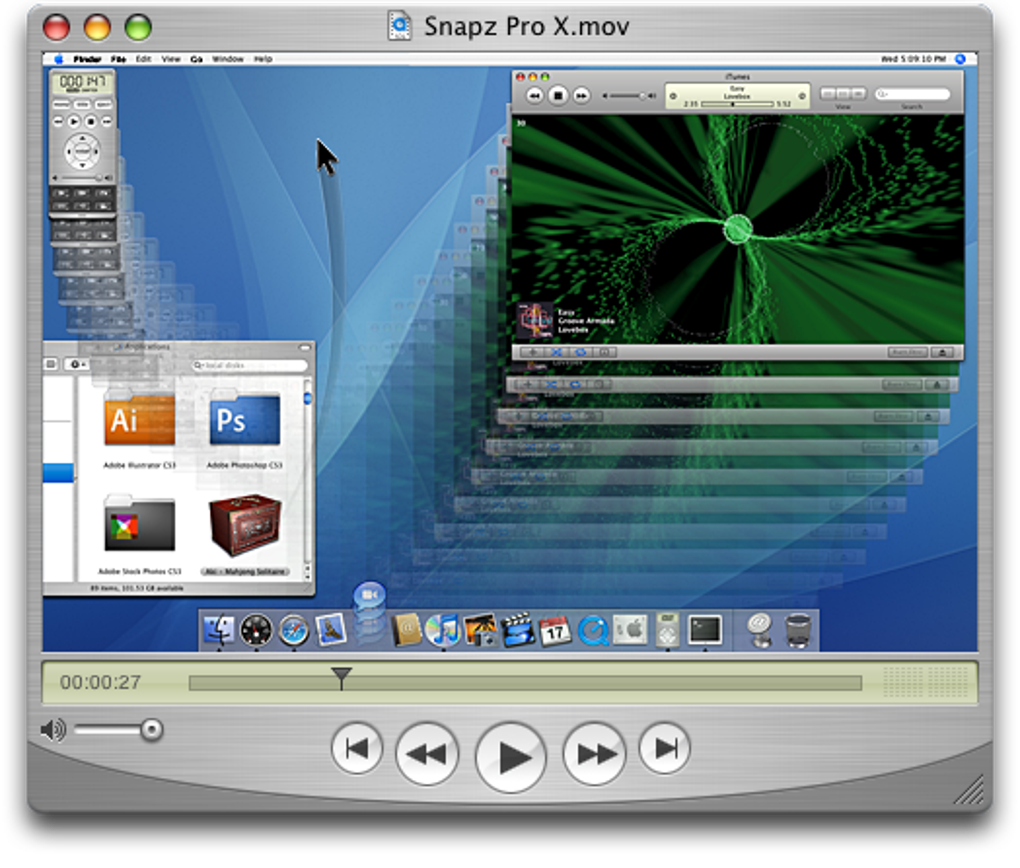
Task: Select the Adobe Photoshop CS3 folder icon
Action: pyautogui.click(x=245, y=418)
